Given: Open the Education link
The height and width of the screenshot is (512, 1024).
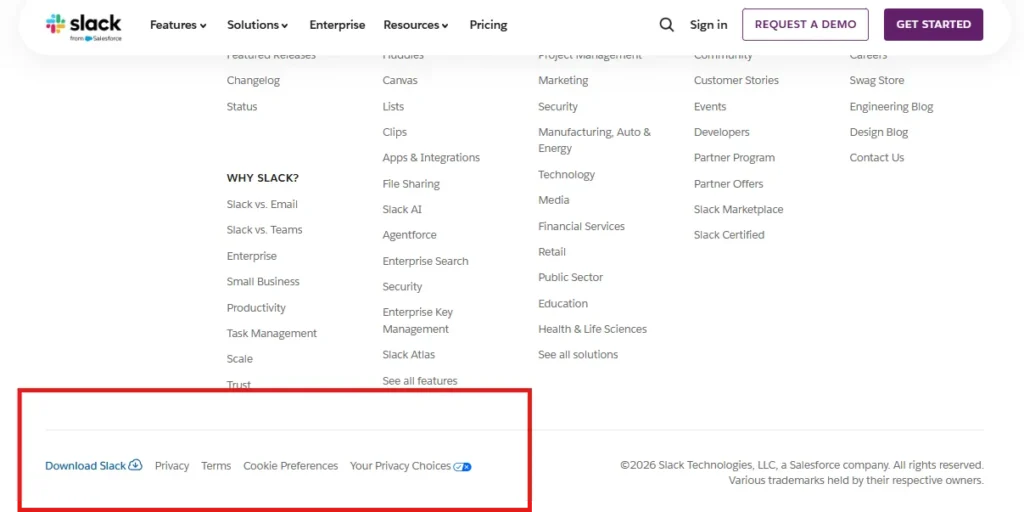Looking at the screenshot, I should tap(563, 304).
